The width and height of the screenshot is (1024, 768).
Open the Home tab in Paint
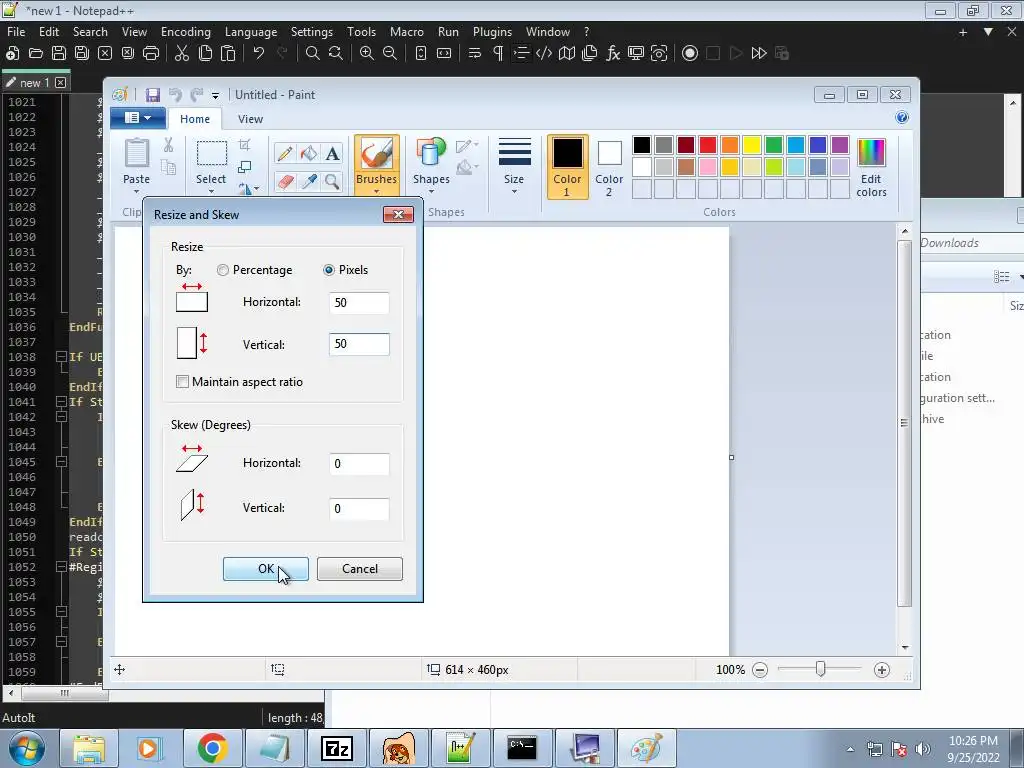195,119
